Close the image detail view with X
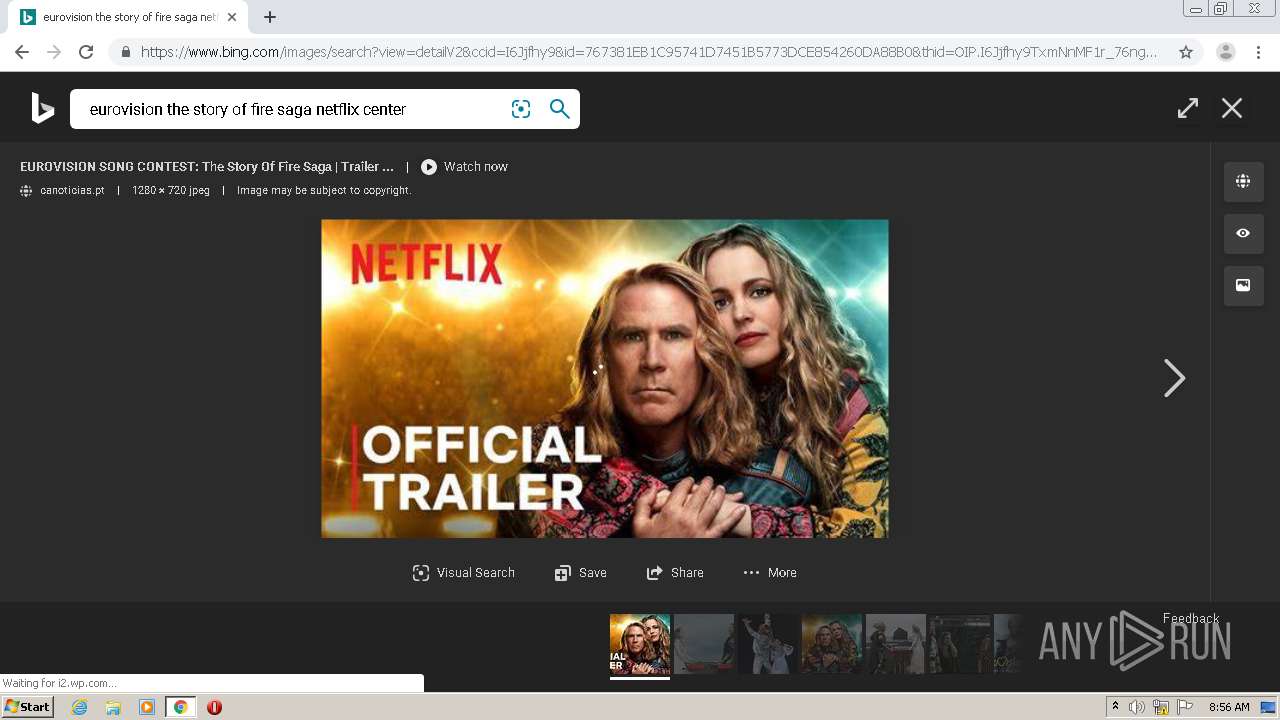Screen dimensions: 1280x720 tap(1232, 108)
